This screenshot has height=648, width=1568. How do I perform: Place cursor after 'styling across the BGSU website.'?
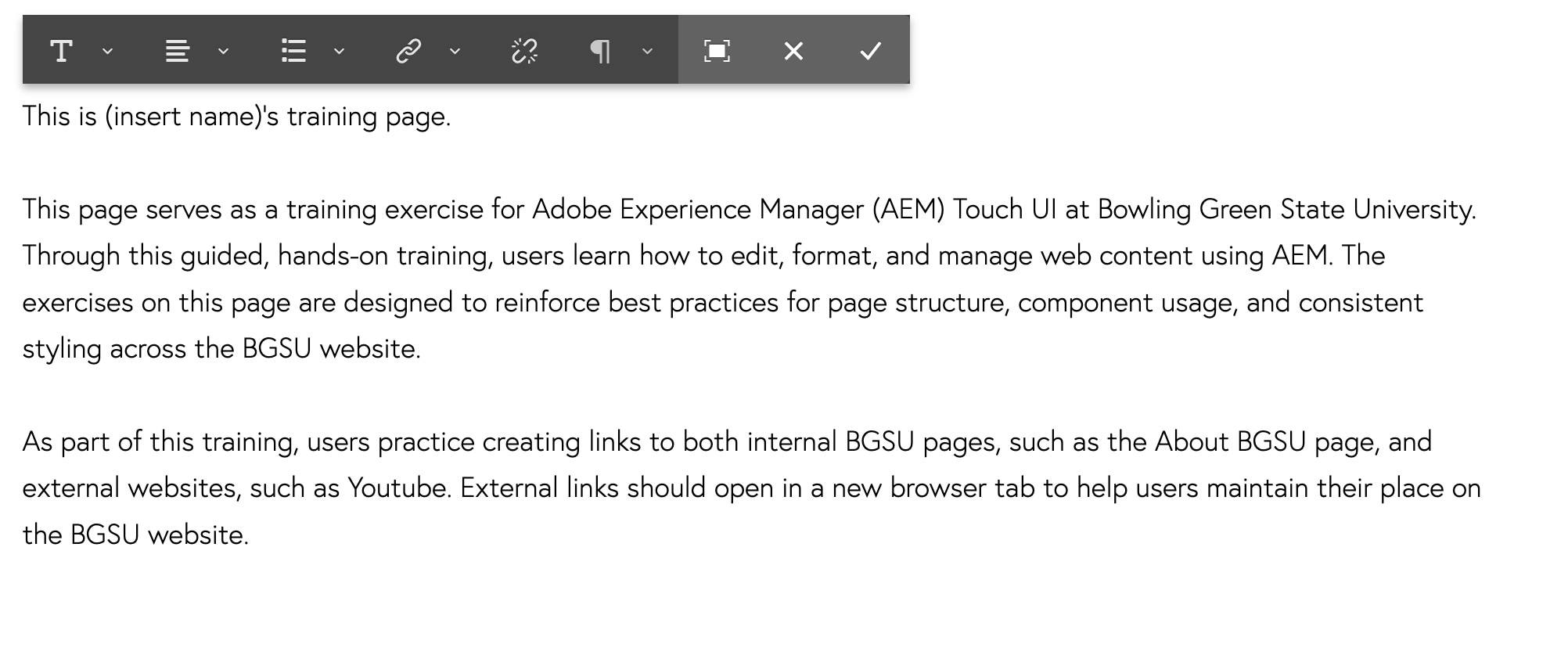pyautogui.click(x=423, y=349)
